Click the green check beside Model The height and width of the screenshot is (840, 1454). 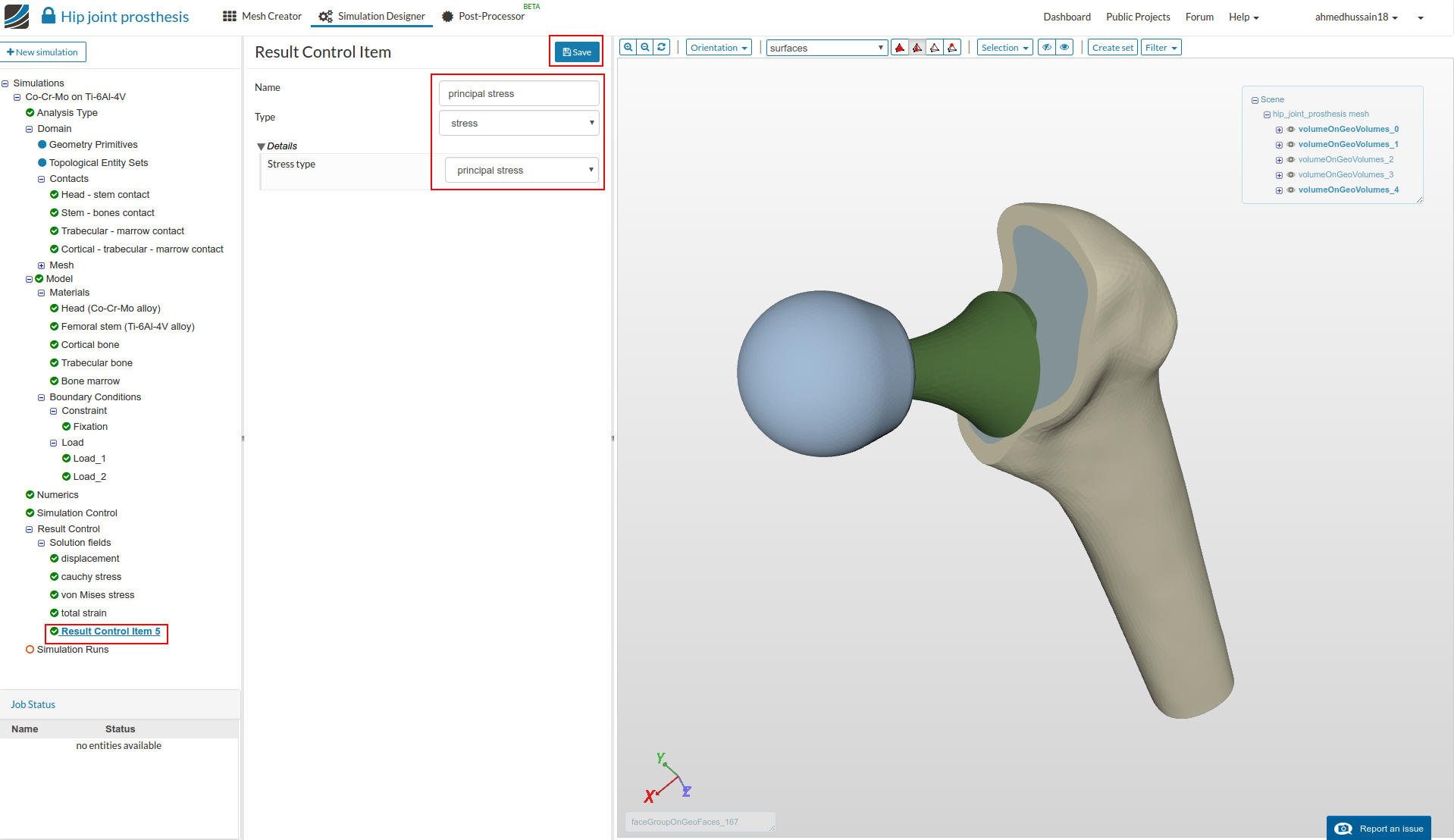pyautogui.click(x=39, y=279)
